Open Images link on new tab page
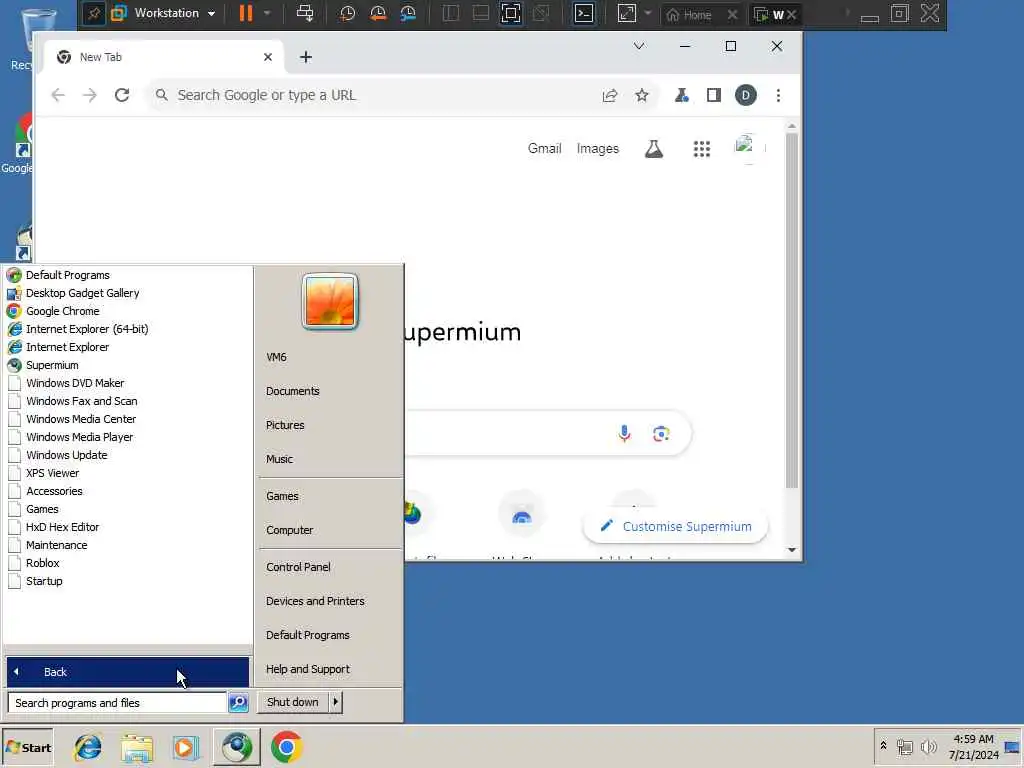The height and width of the screenshot is (768, 1024). pos(598,148)
